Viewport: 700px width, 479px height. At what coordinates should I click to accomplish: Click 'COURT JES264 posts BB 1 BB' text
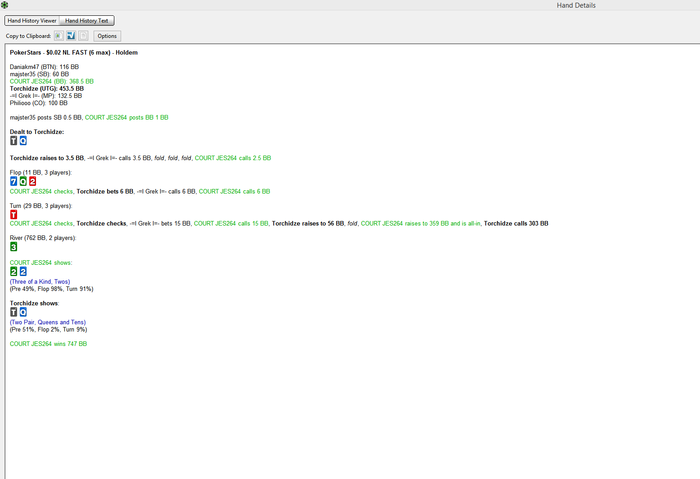click(127, 117)
